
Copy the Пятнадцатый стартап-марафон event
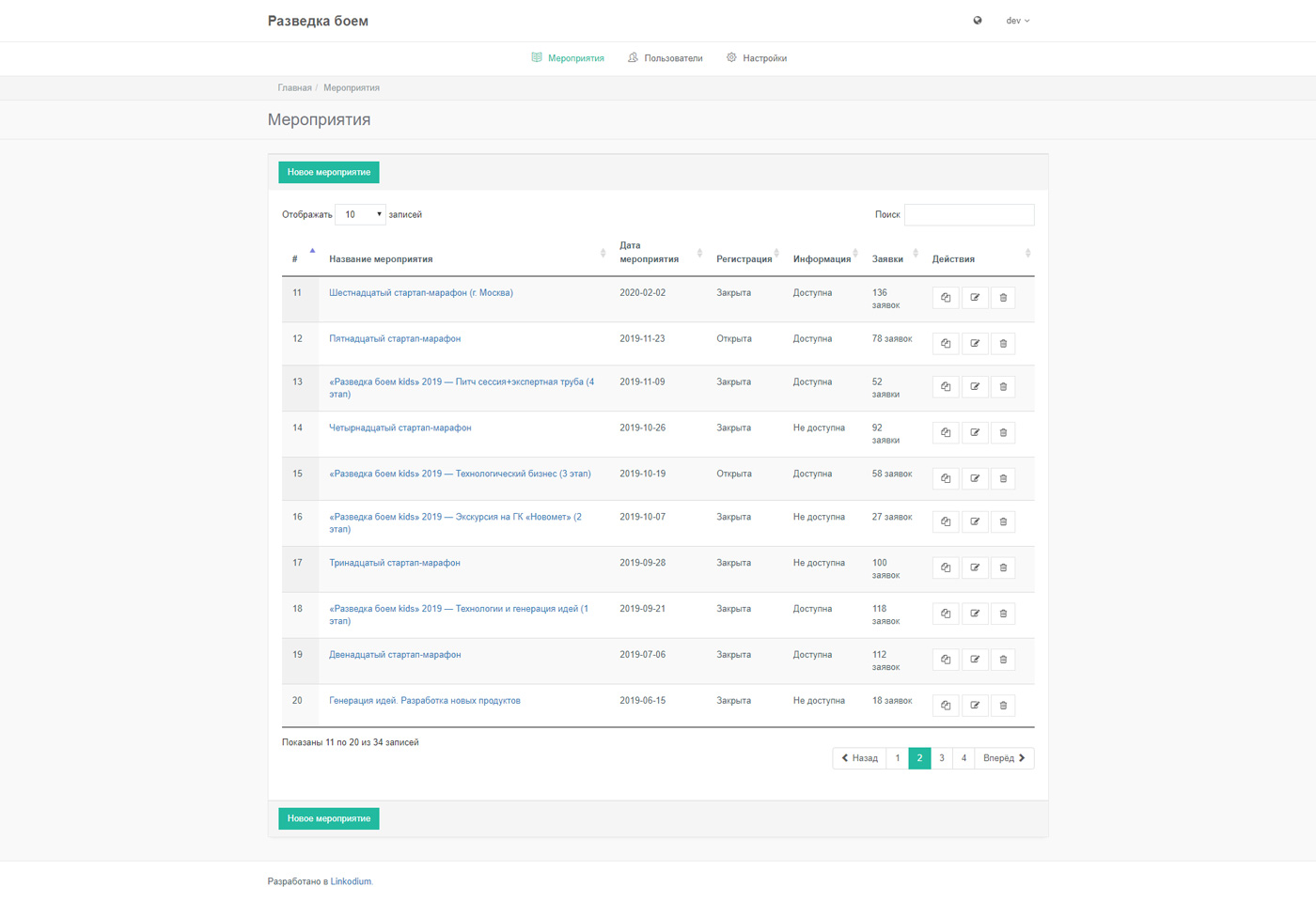pyautogui.click(x=946, y=344)
